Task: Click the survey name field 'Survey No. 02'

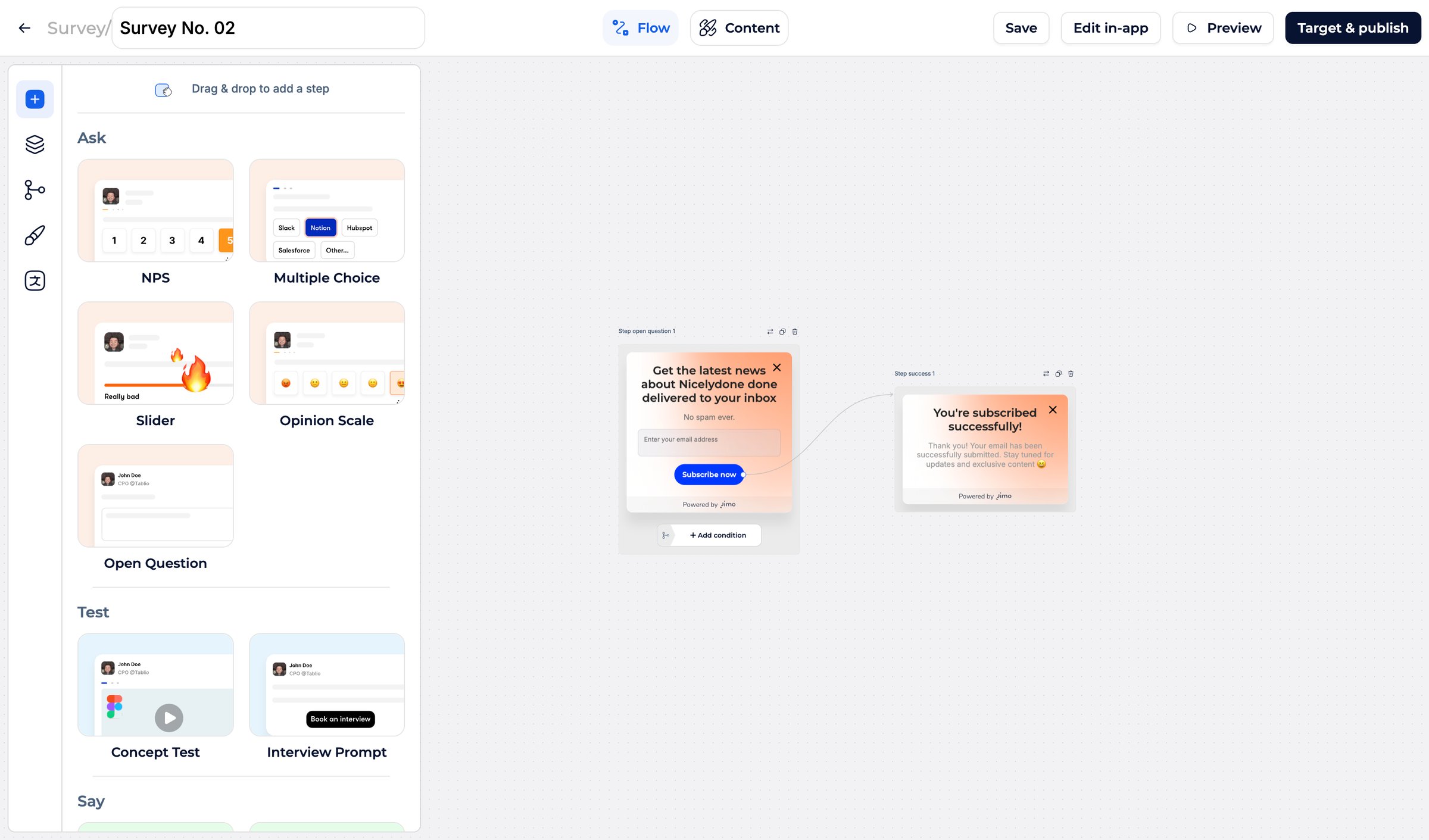Action: coord(268,28)
